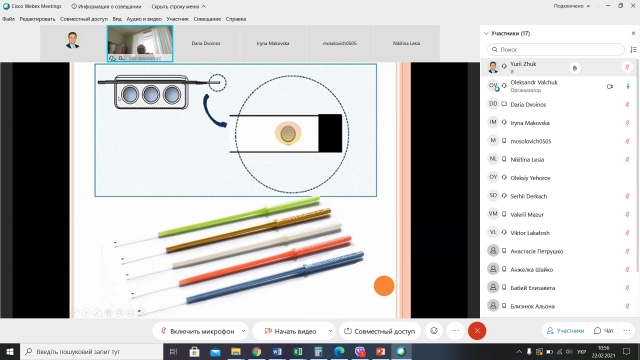Open the Вид menu
640x360 pixels.
point(117,19)
